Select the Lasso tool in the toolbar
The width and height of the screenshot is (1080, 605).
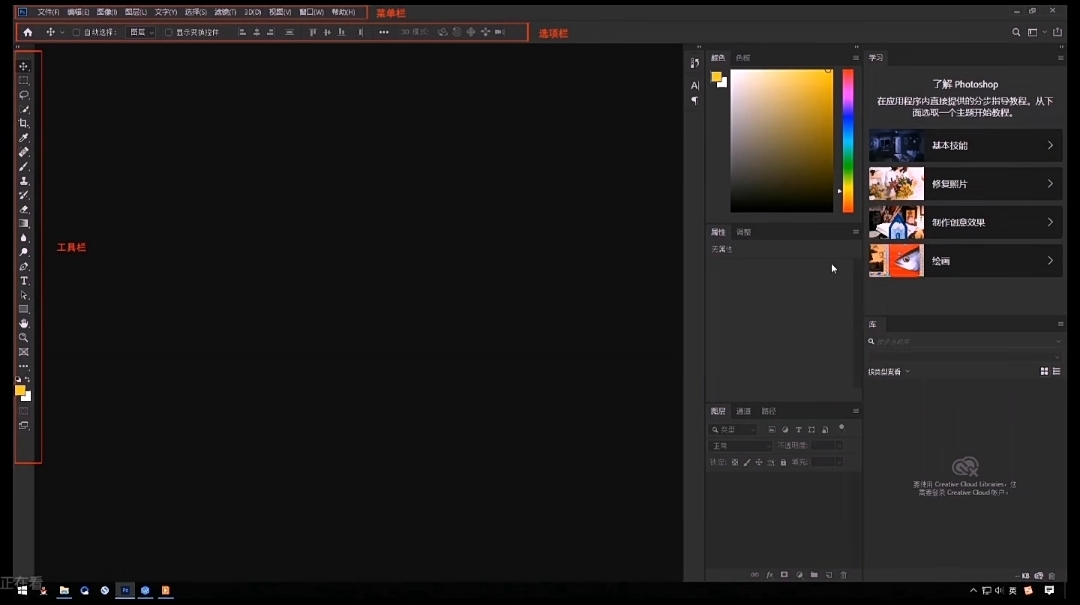point(24,94)
